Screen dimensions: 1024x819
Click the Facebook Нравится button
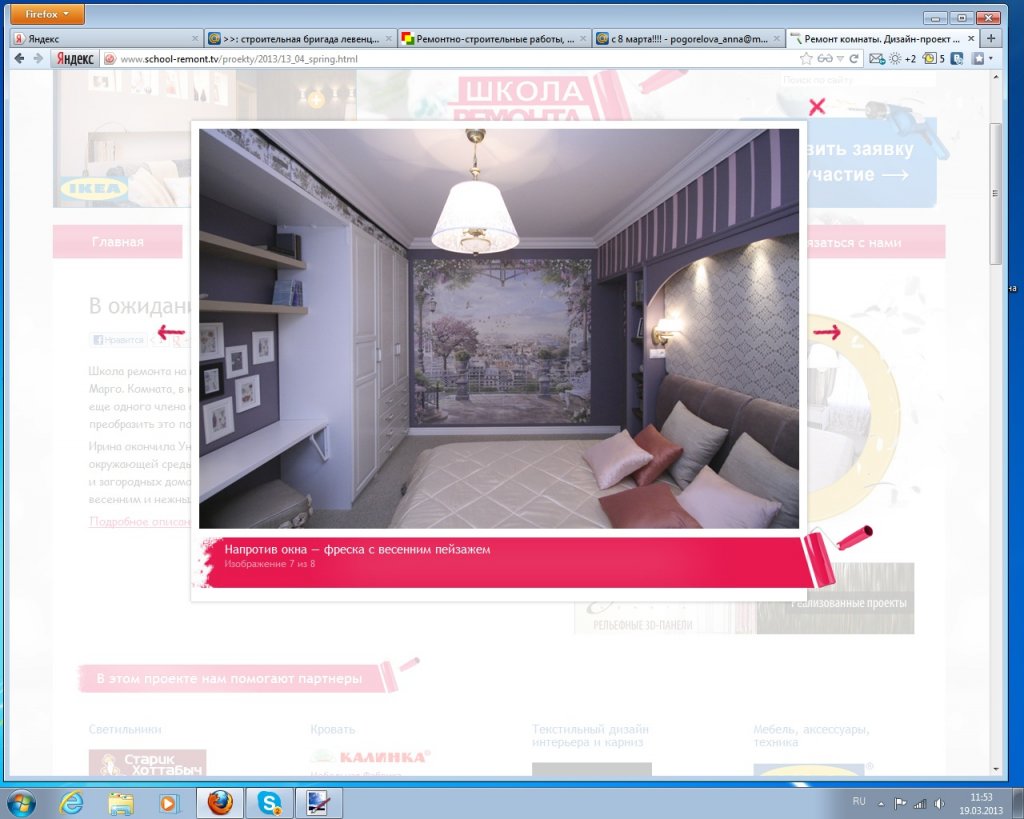click(118, 340)
